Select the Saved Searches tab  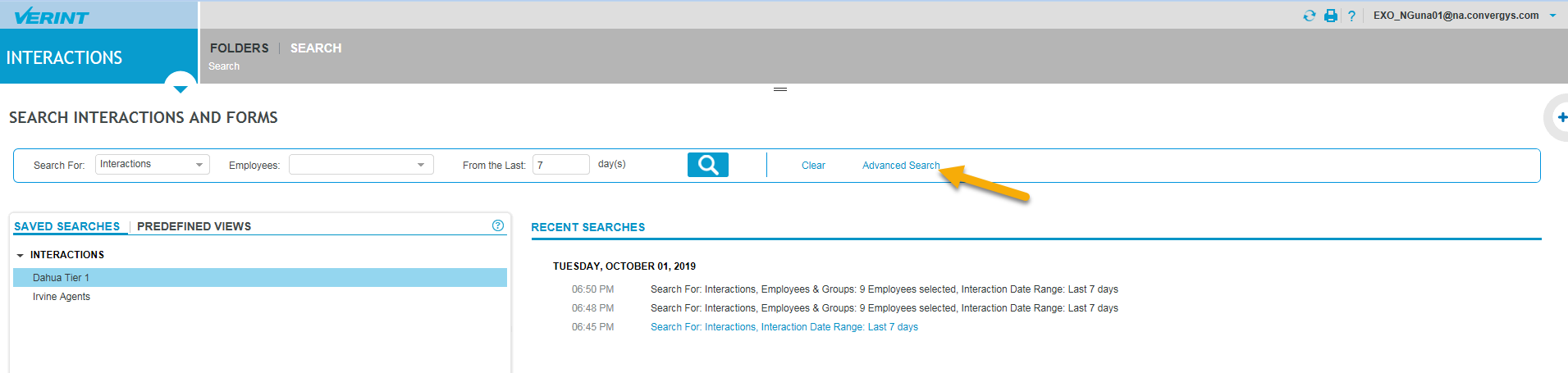pos(66,226)
